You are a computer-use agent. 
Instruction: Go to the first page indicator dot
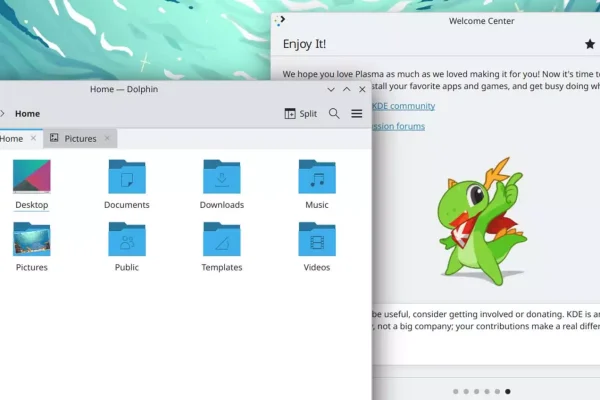pyautogui.click(x=456, y=391)
